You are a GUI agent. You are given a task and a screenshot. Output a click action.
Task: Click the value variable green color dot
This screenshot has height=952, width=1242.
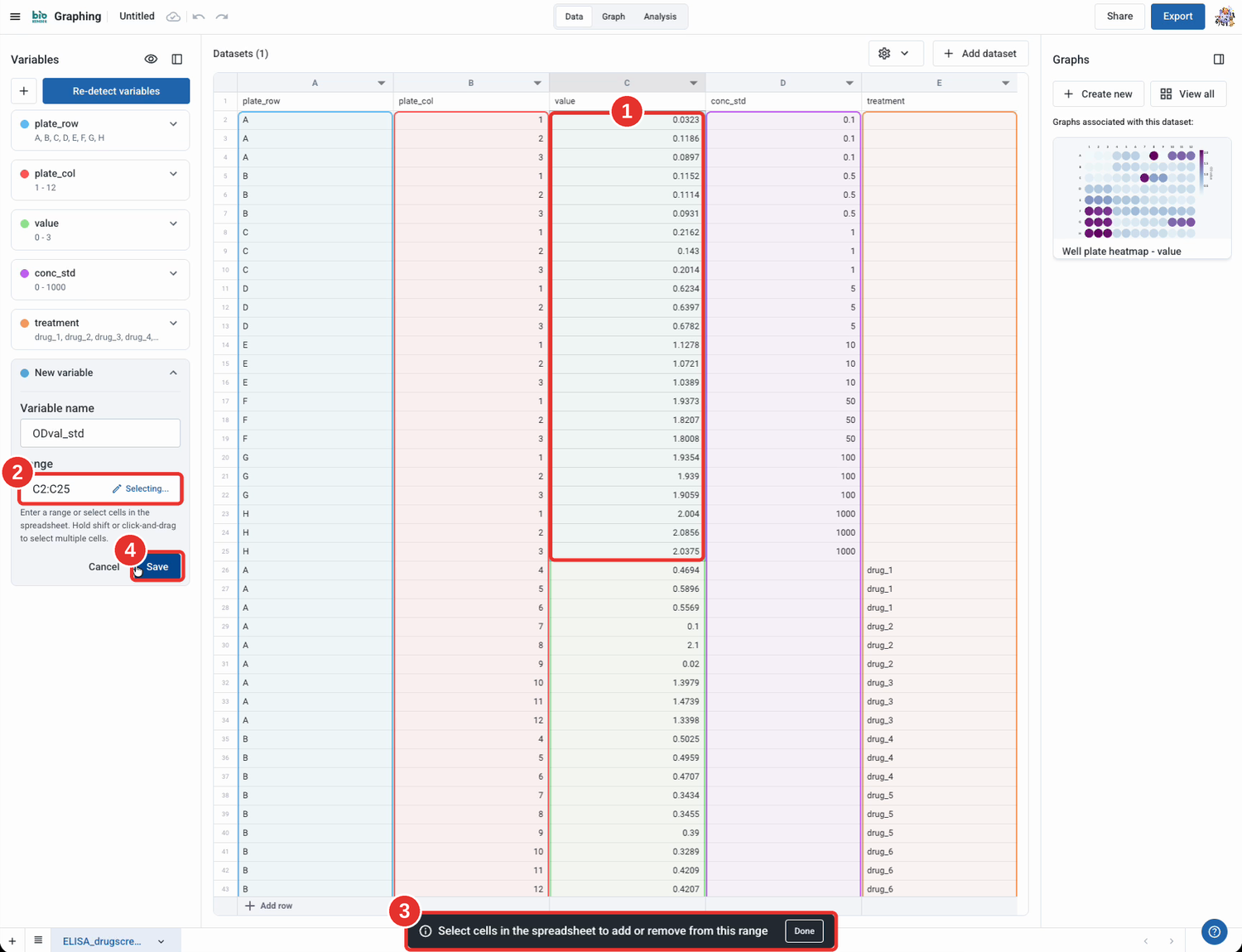25,224
